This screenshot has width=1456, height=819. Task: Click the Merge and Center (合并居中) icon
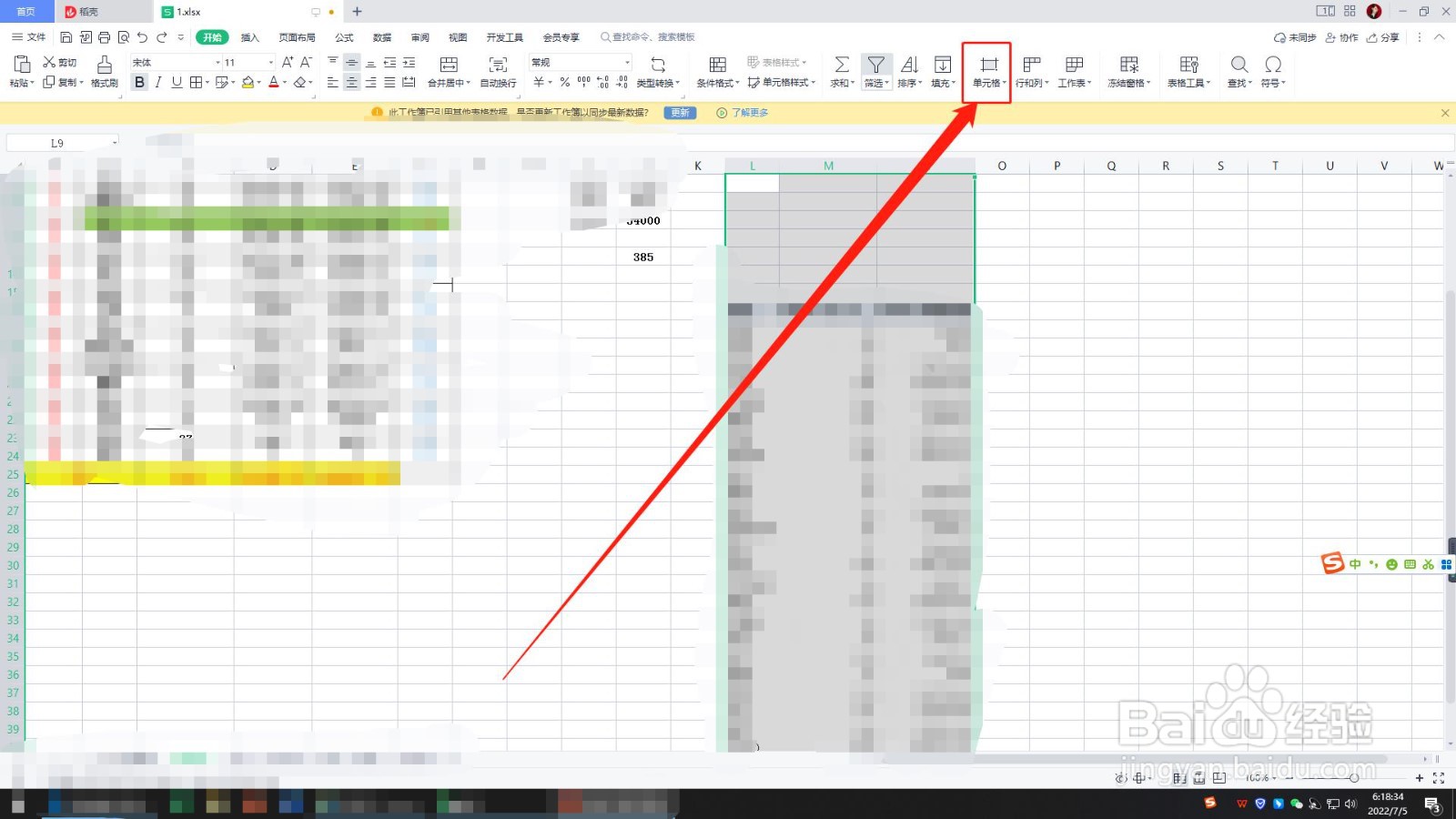click(x=449, y=64)
